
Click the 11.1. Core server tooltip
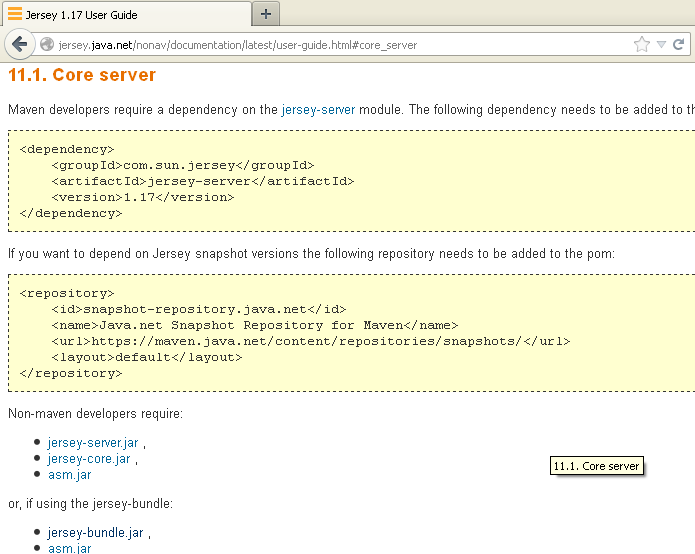click(x=596, y=466)
